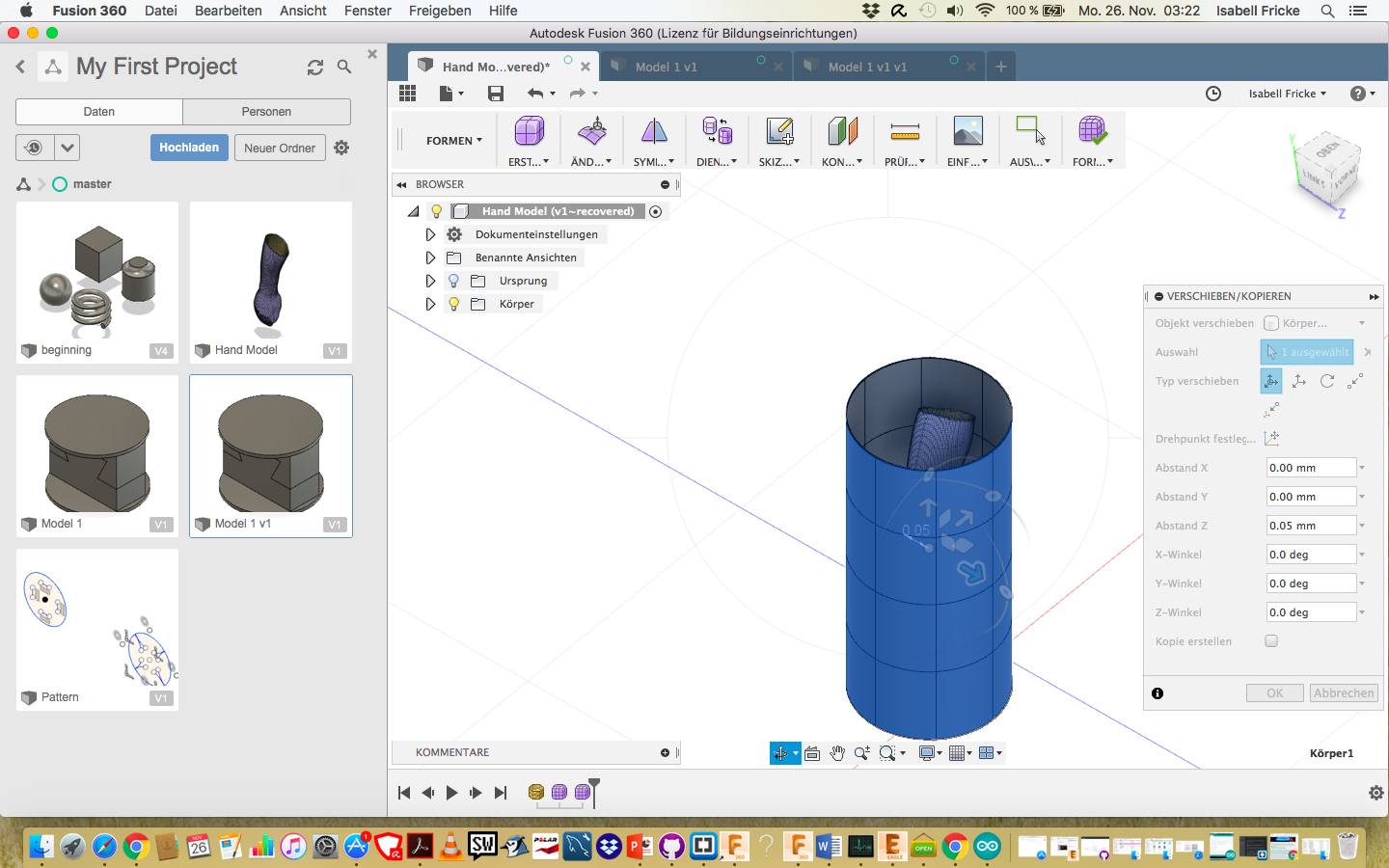Open the Pattern file thumbnail
Screen dimensions: 1389x868
click(97, 630)
